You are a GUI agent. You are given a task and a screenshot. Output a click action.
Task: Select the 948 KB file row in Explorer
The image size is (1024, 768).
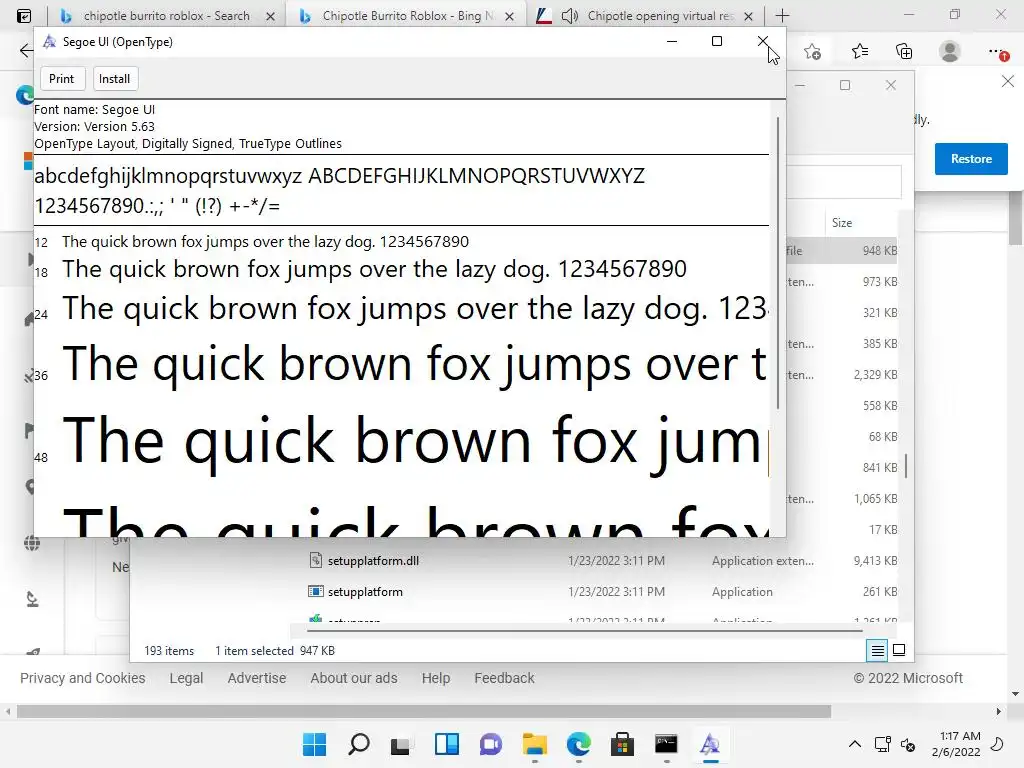coord(842,251)
